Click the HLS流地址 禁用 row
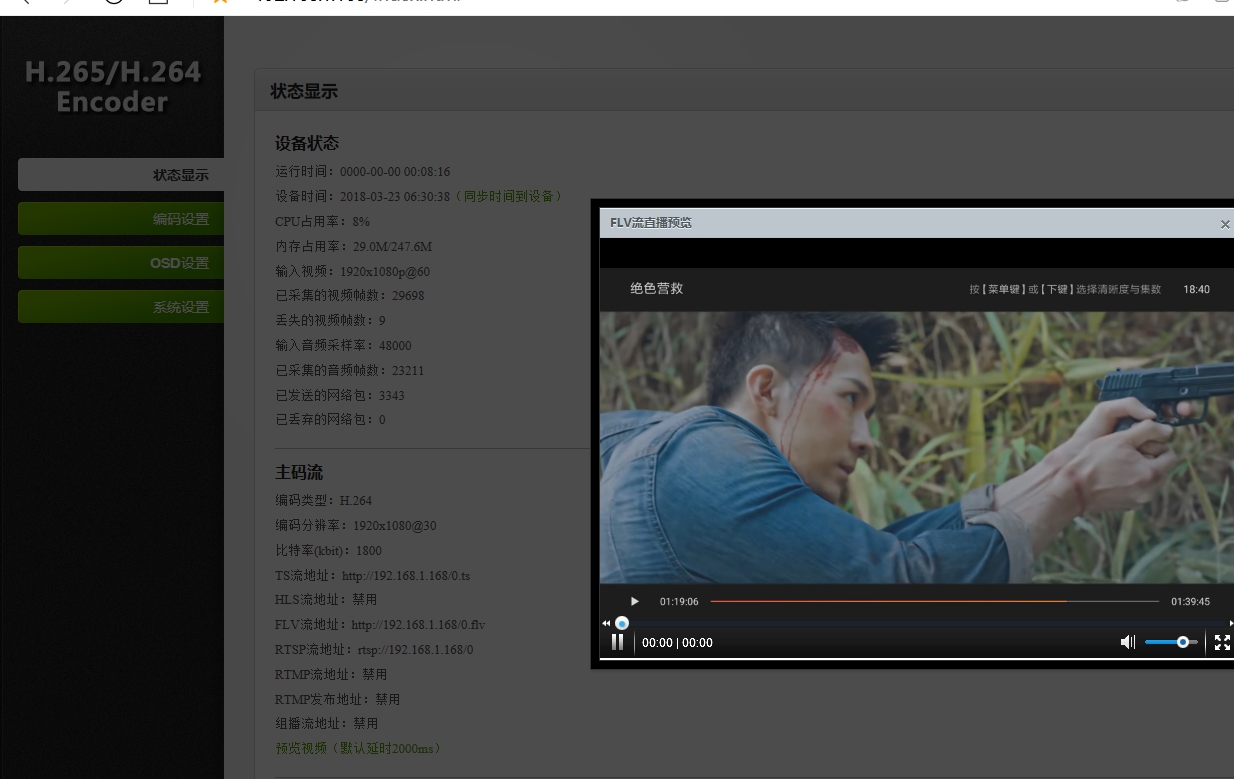Screen dimensions: 1234x779 [326, 599]
